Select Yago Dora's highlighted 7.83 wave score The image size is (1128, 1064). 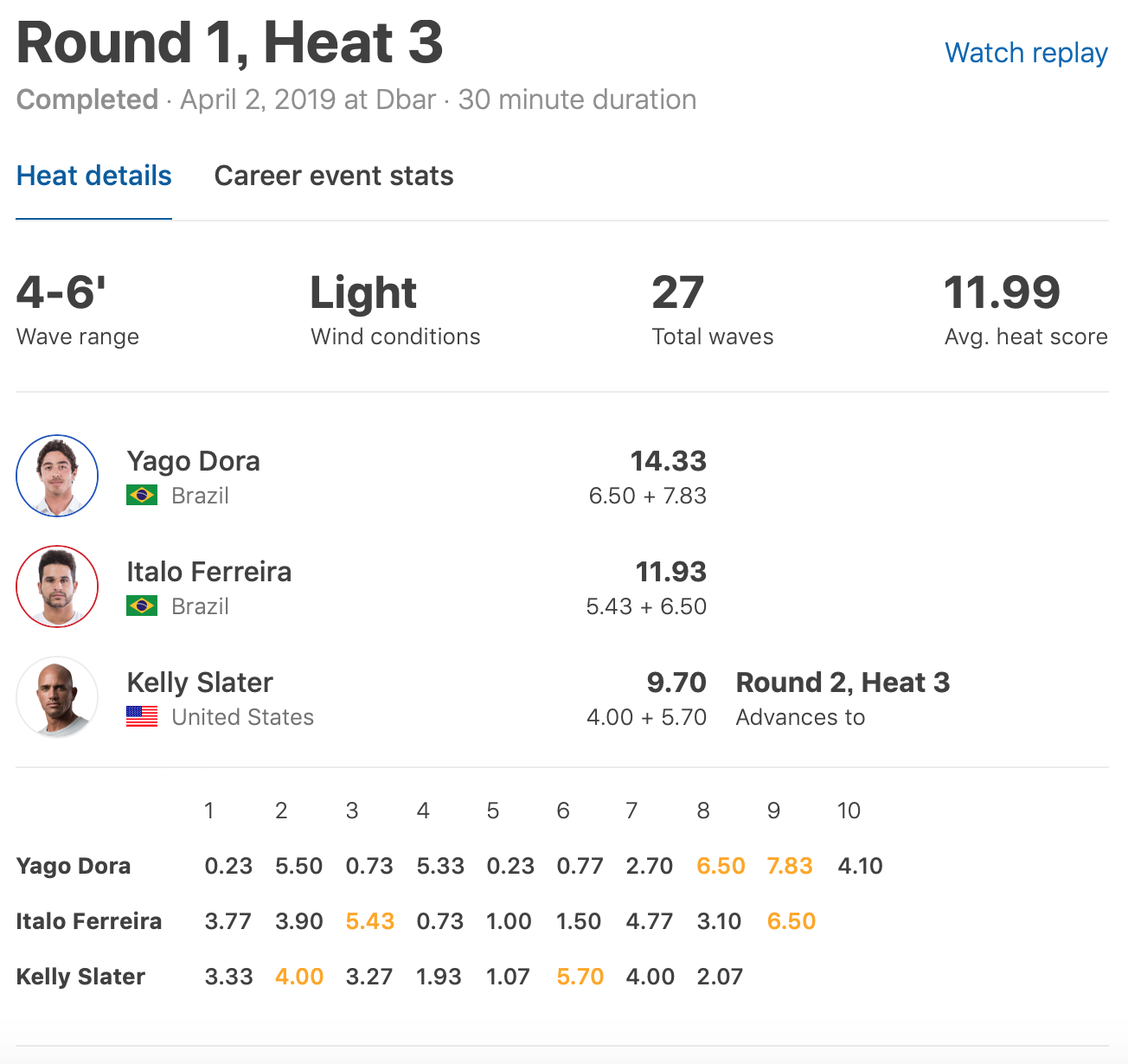tap(790, 866)
